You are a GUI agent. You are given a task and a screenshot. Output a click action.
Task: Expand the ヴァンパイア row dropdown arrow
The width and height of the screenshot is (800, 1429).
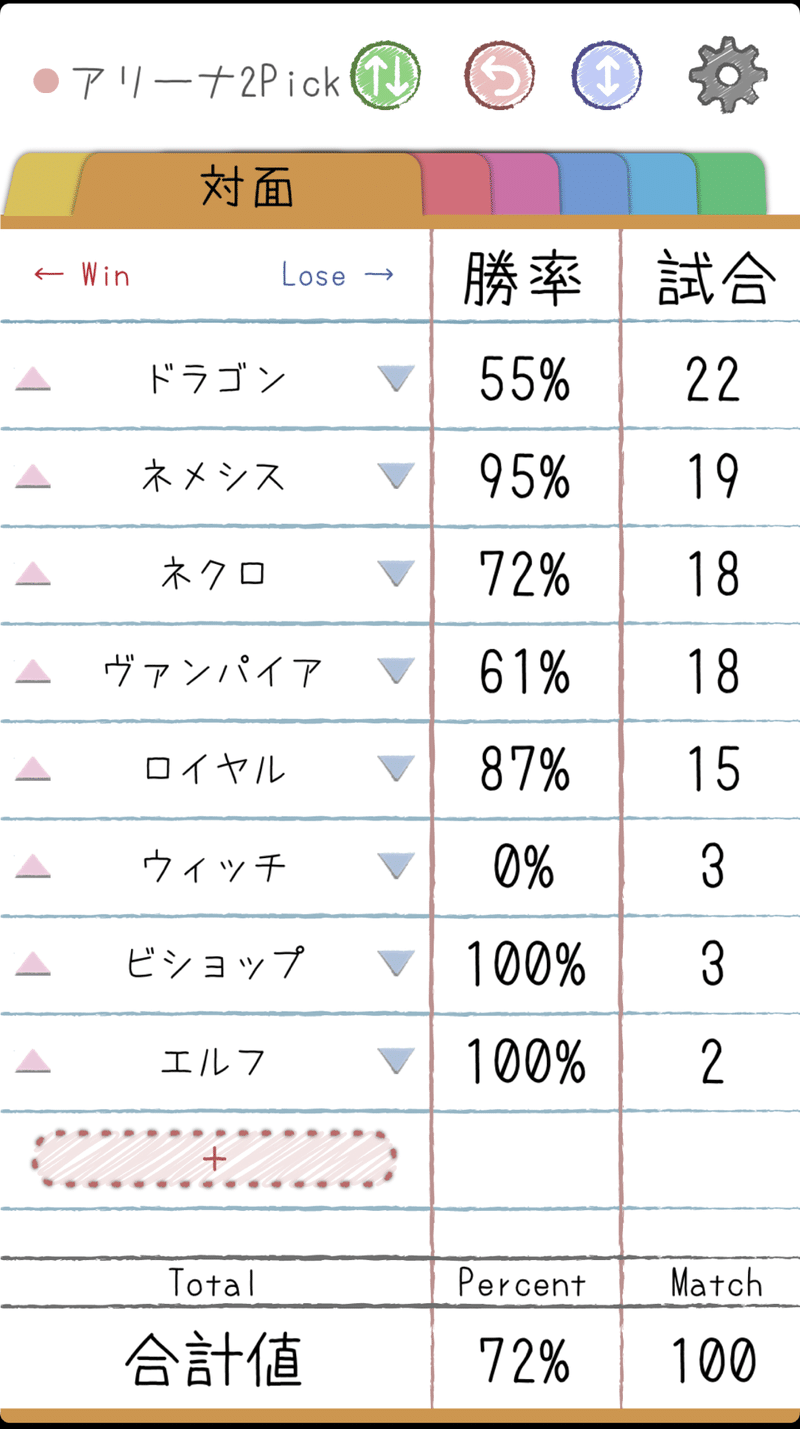pos(396,671)
